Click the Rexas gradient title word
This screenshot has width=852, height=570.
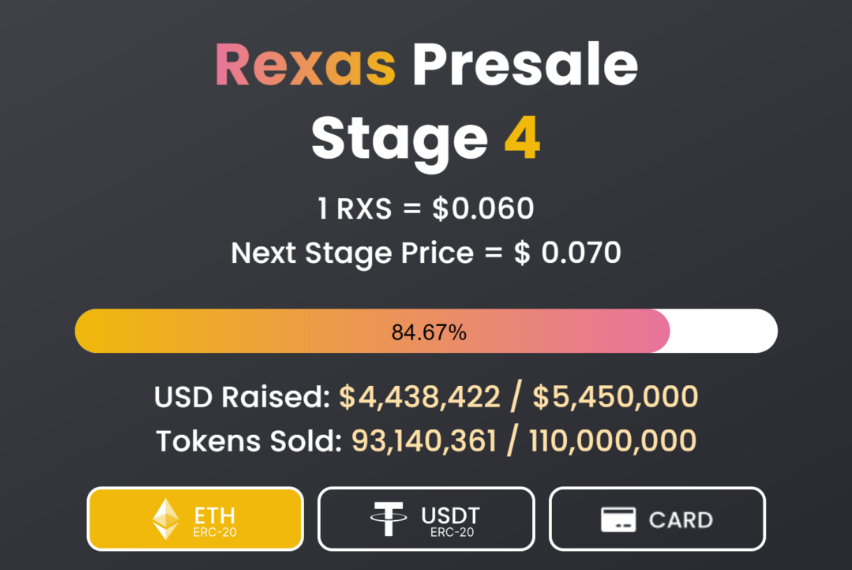[306, 65]
